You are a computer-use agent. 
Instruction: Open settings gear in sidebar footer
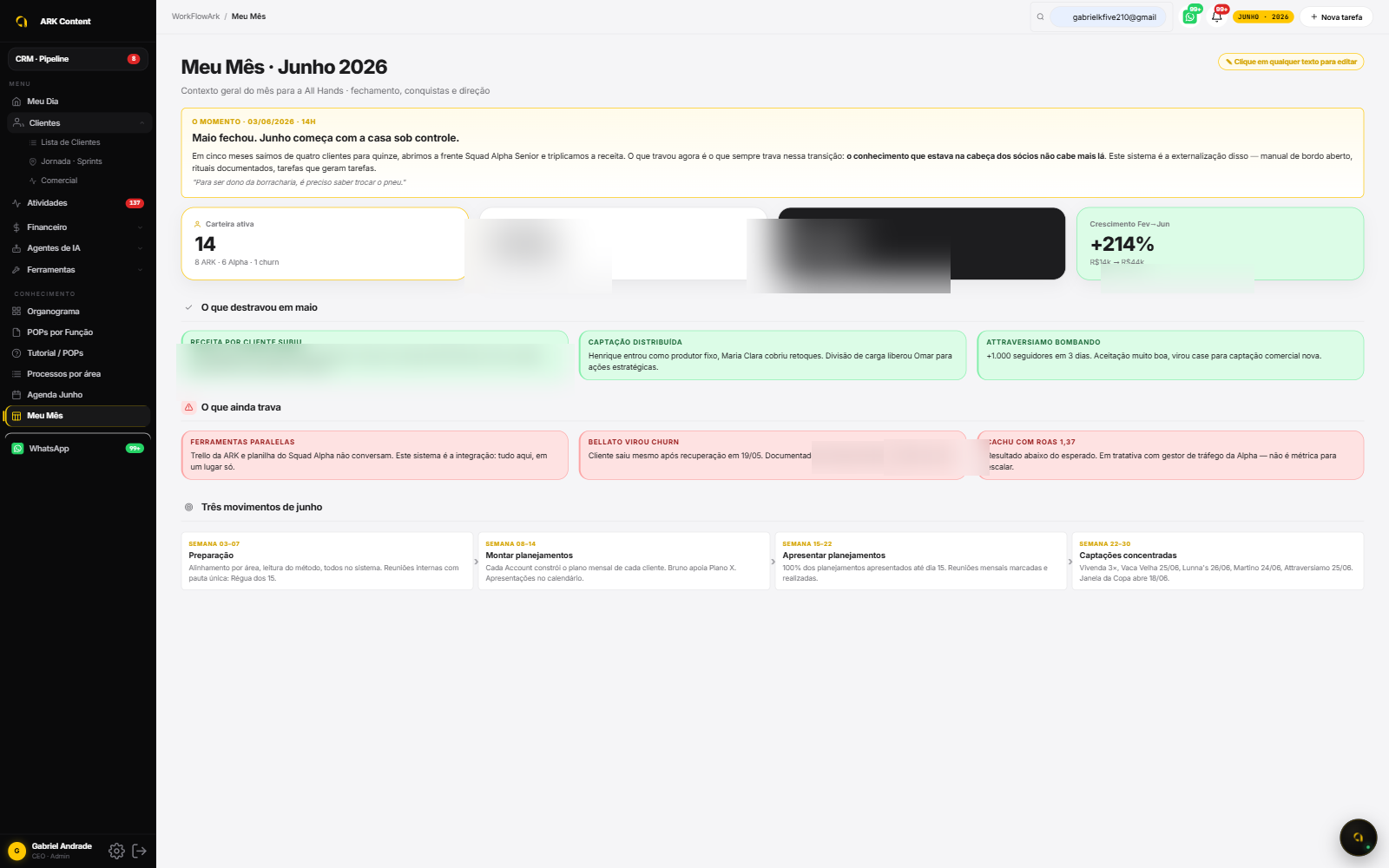[116, 851]
